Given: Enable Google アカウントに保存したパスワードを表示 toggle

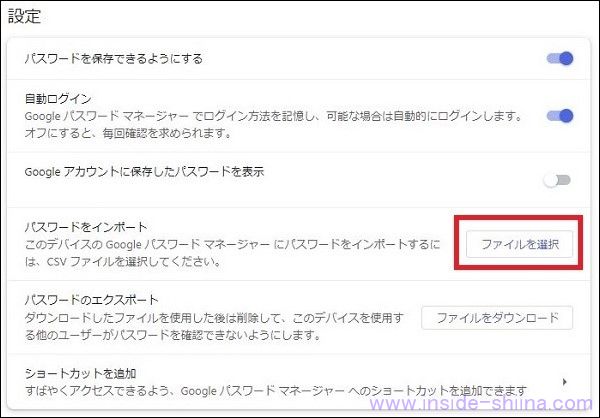Looking at the screenshot, I should (x=557, y=180).
